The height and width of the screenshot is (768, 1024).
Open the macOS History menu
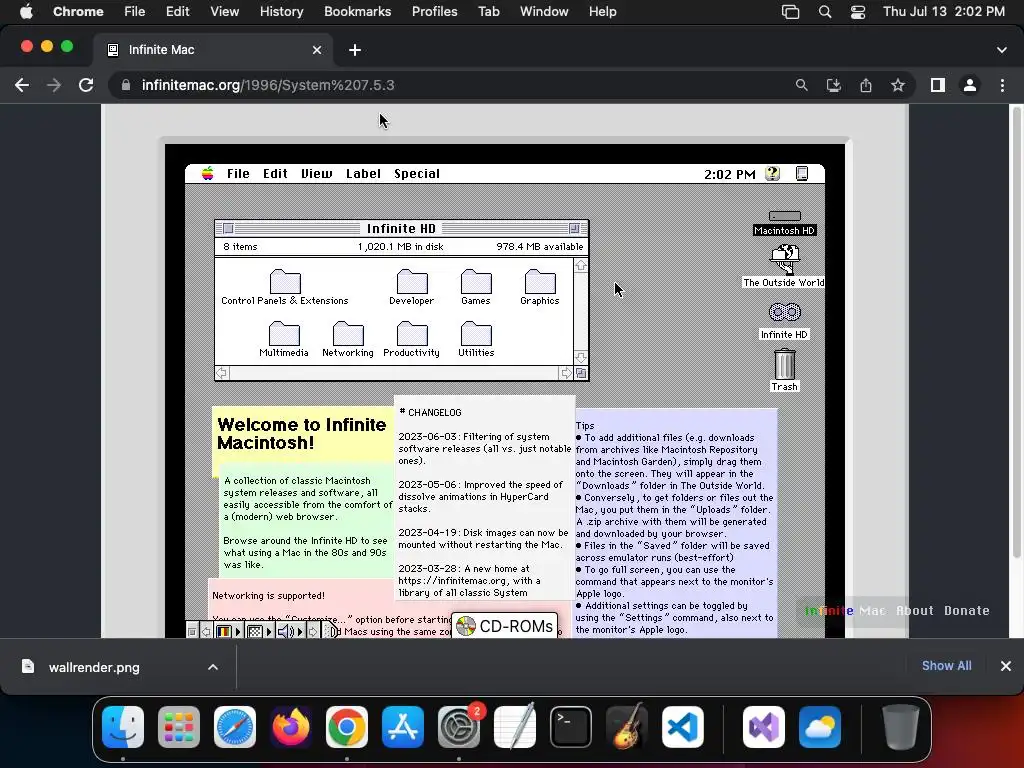pos(281,11)
